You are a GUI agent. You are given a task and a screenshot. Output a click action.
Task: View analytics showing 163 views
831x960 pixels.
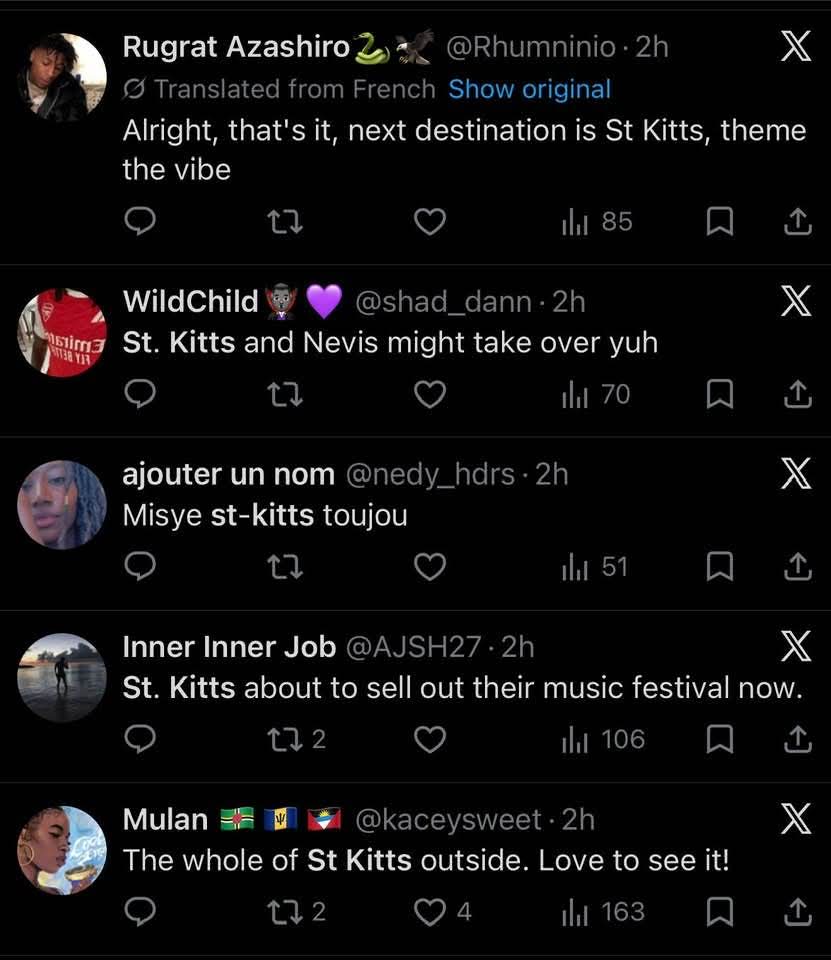pos(603,912)
